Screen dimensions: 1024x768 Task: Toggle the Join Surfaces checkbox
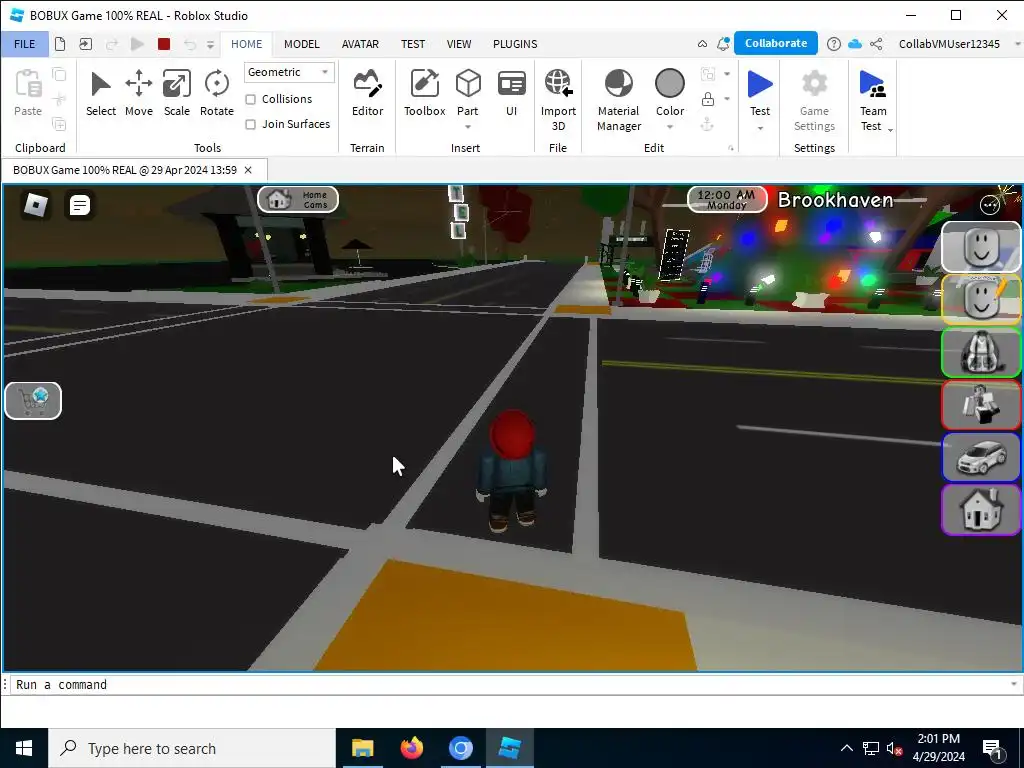pos(251,124)
